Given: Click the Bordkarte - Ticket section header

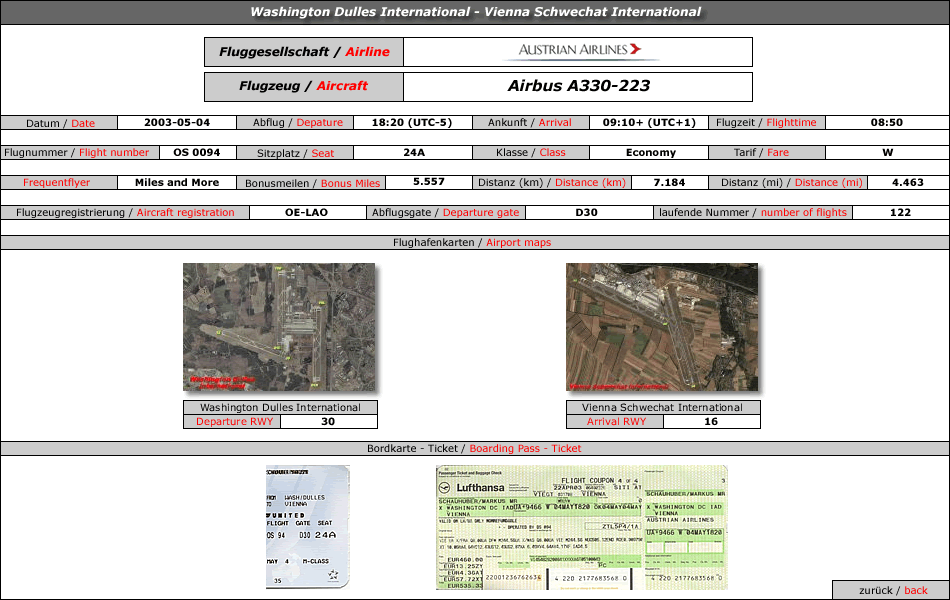Looking at the screenshot, I should [475, 449].
